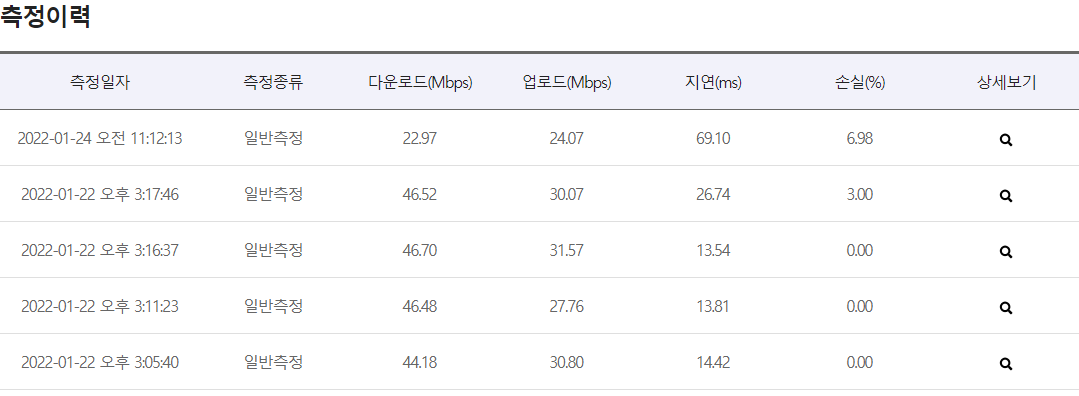Screen dimensions: 1079x396
Task: Click the 31.57 upload speed cell
Action: [566, 250]
